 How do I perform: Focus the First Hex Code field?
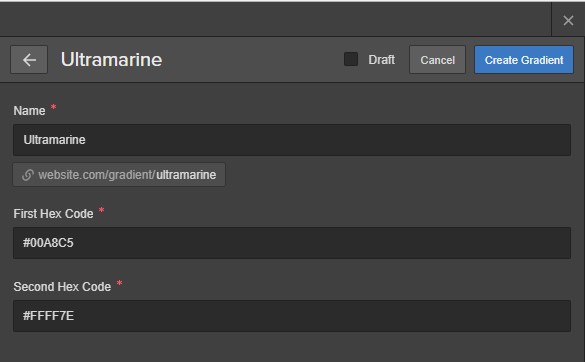pos(292,243)
